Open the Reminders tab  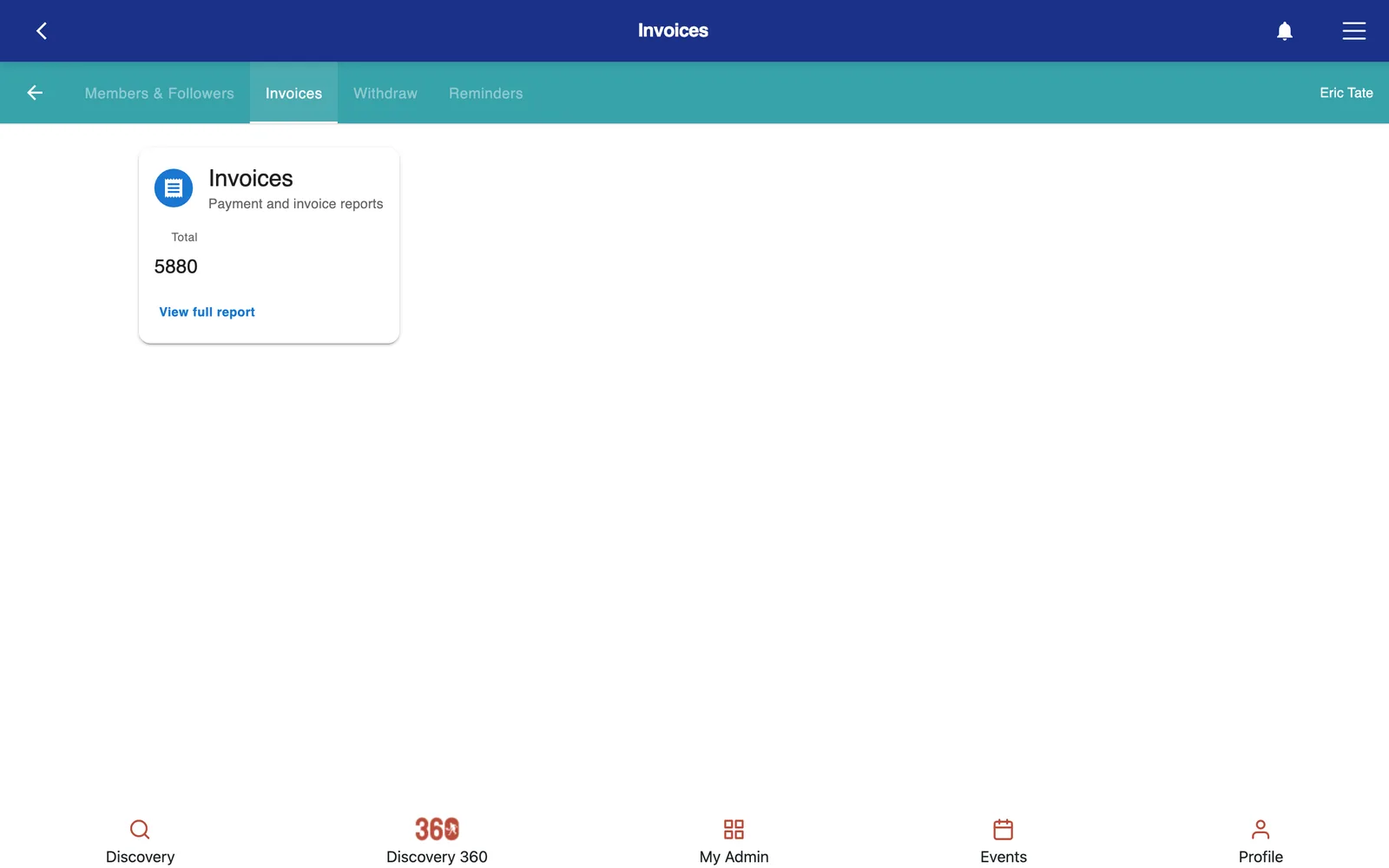click(486, 93)
